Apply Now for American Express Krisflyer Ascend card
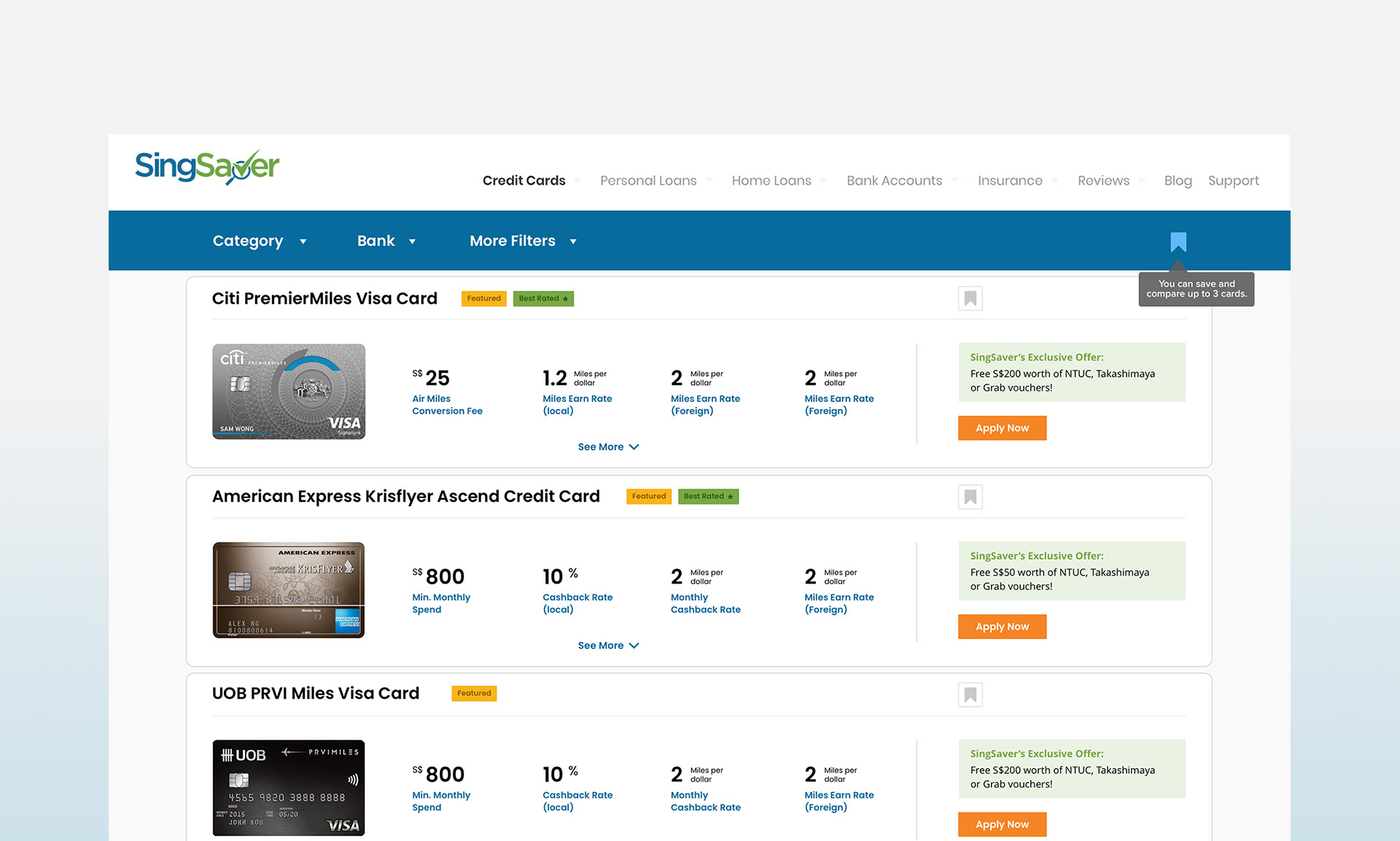 [1002, 627]
